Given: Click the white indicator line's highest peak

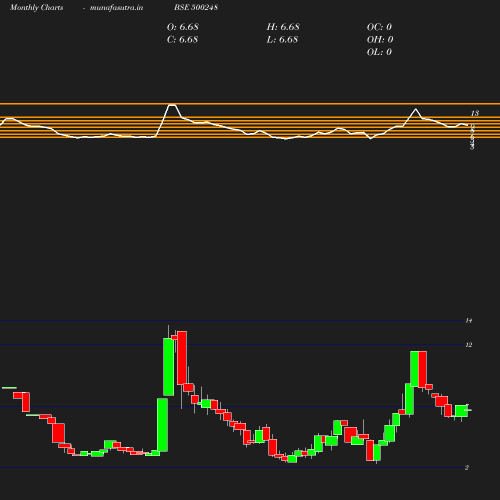Looking at the screenshot, I should (172, 105).
